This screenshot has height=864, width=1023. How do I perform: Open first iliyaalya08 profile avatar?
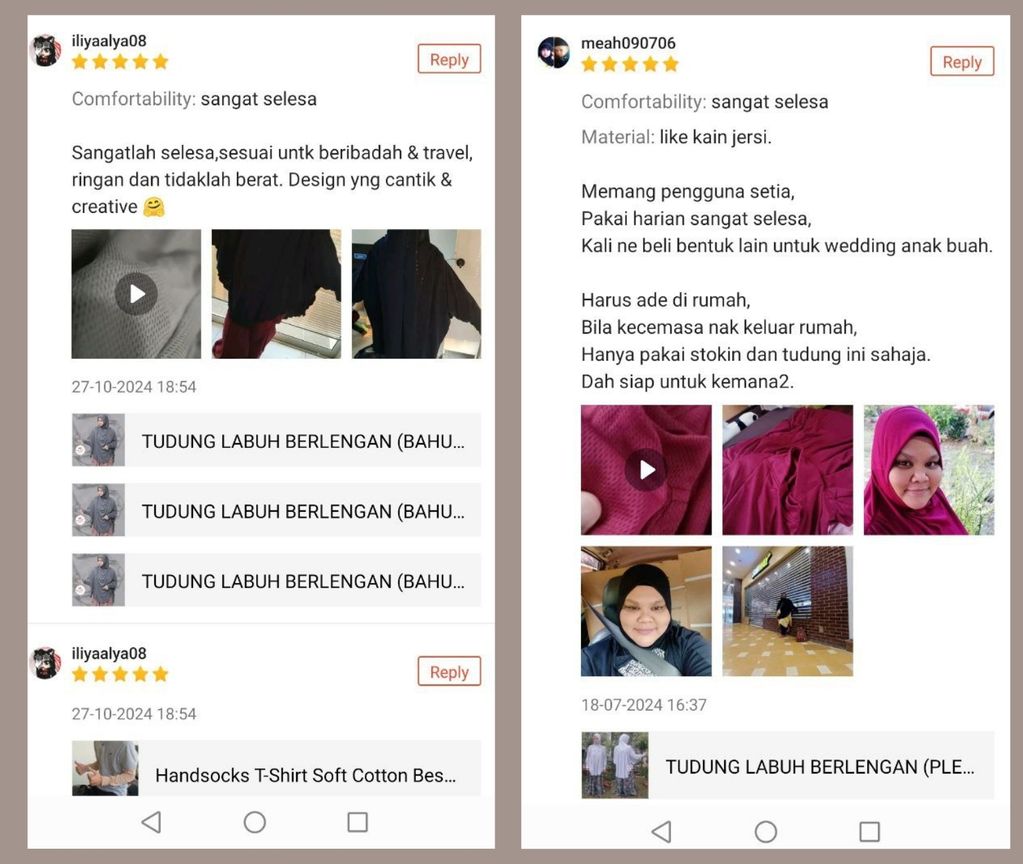pyautogui.click(x=46, y=50)
